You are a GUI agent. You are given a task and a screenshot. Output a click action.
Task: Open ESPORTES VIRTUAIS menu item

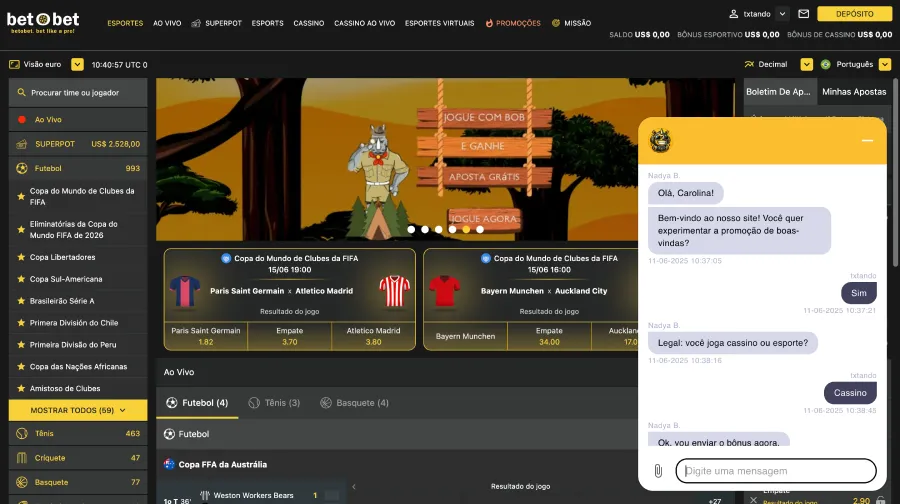440,24
